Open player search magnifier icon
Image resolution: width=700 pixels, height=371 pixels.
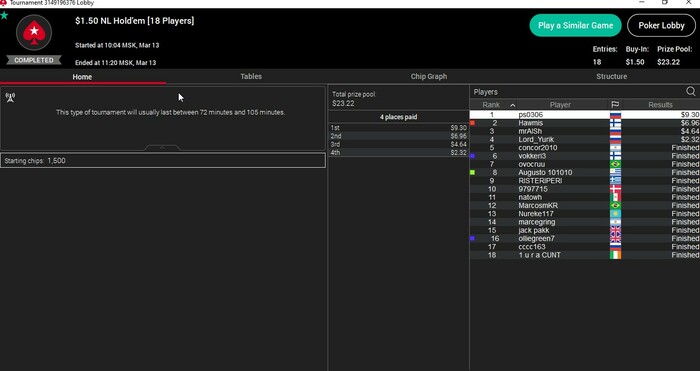click(691, 92)
